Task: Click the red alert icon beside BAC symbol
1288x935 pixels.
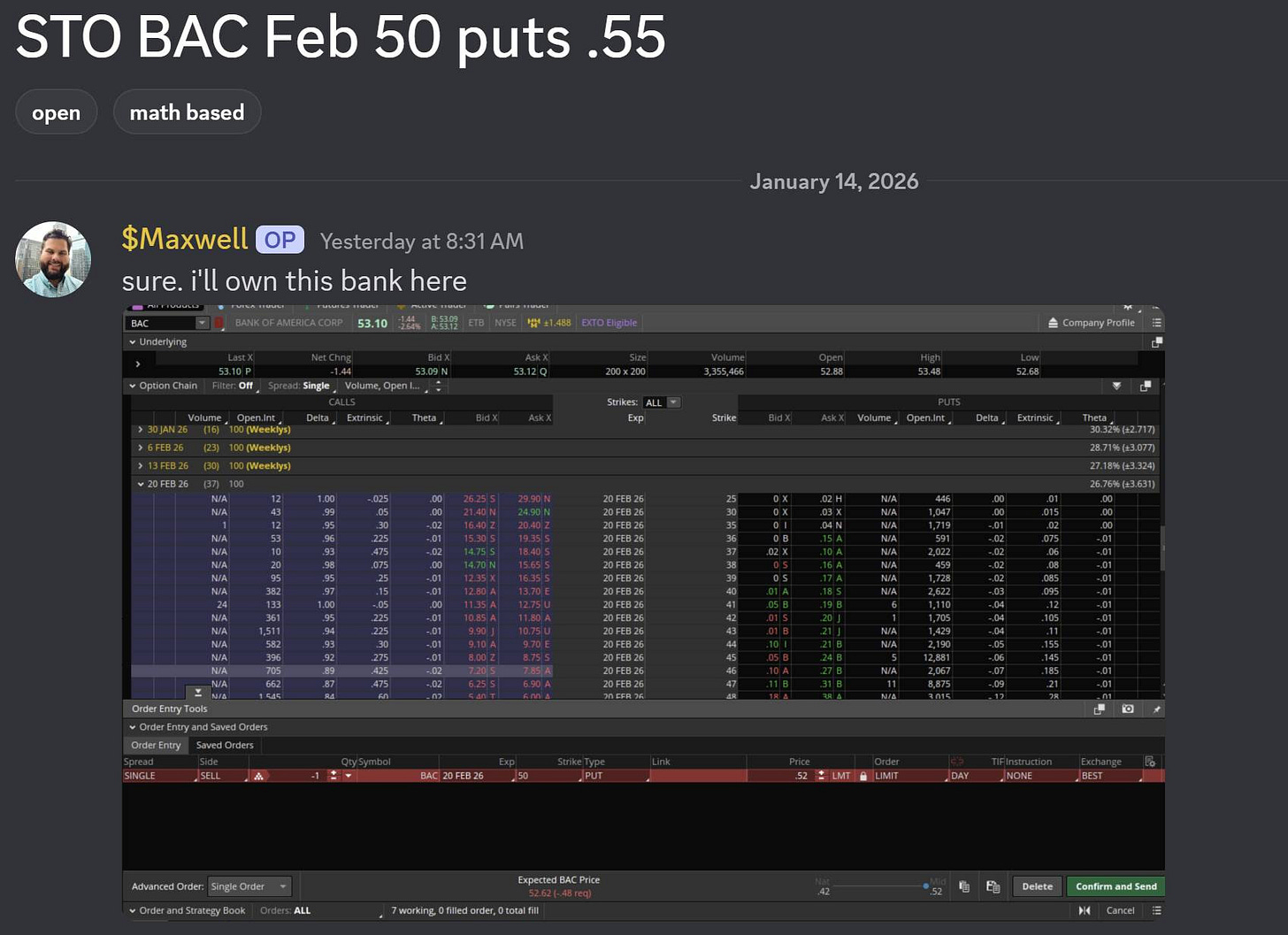Action: [x=218, y=323]
